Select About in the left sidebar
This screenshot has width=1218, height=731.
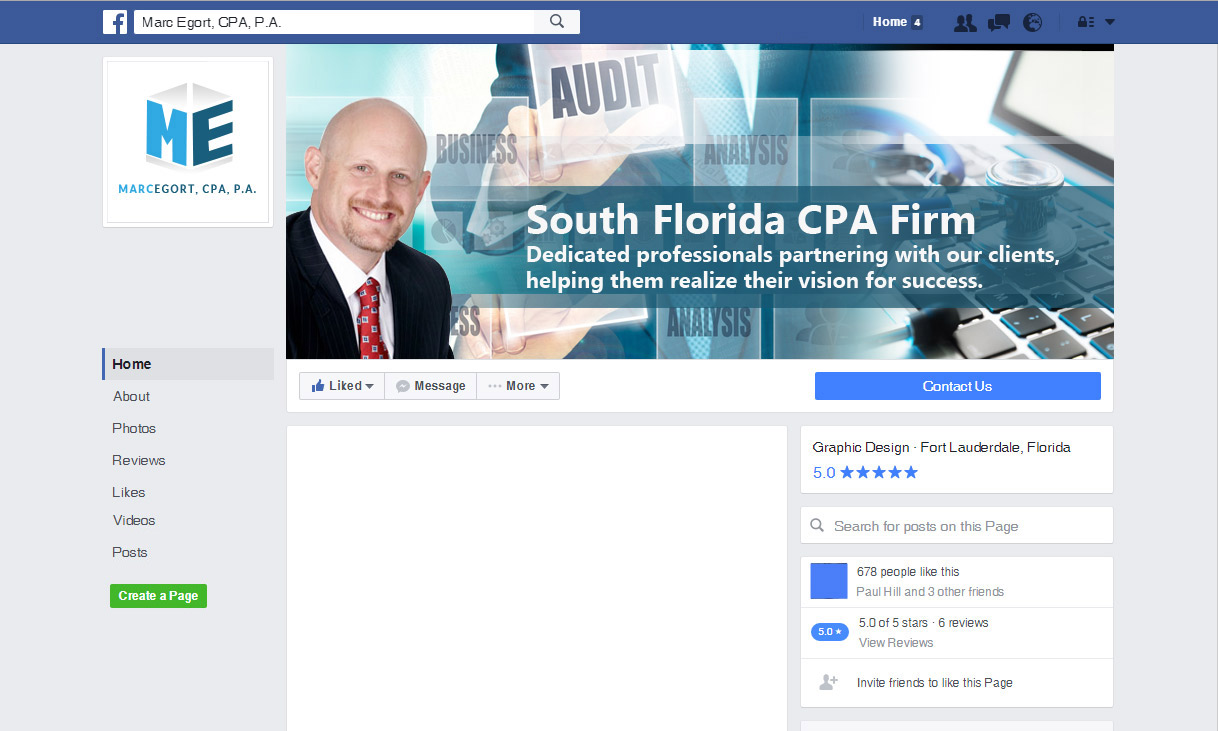coord(131,396)
